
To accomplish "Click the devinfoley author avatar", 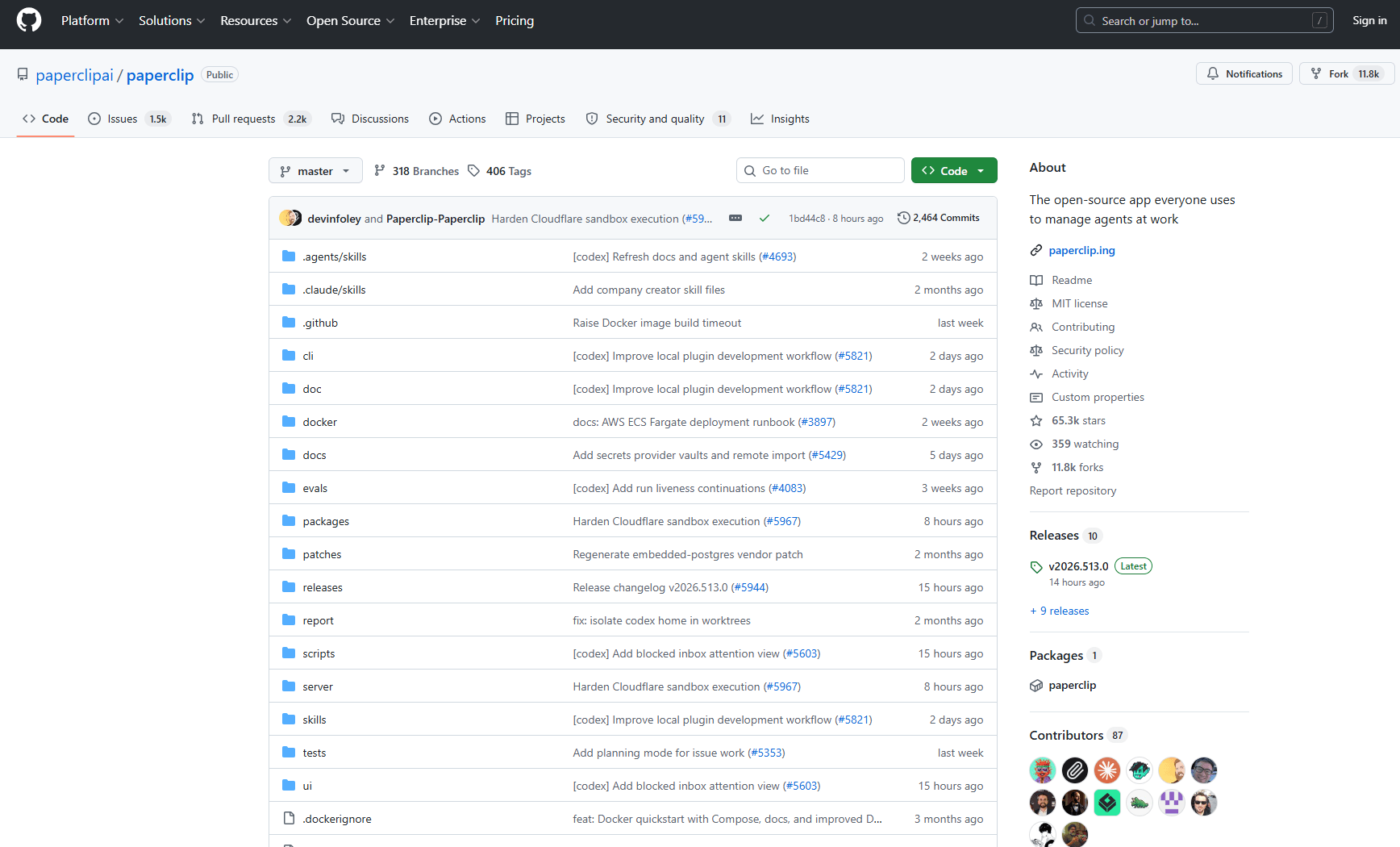I will 286,218.
